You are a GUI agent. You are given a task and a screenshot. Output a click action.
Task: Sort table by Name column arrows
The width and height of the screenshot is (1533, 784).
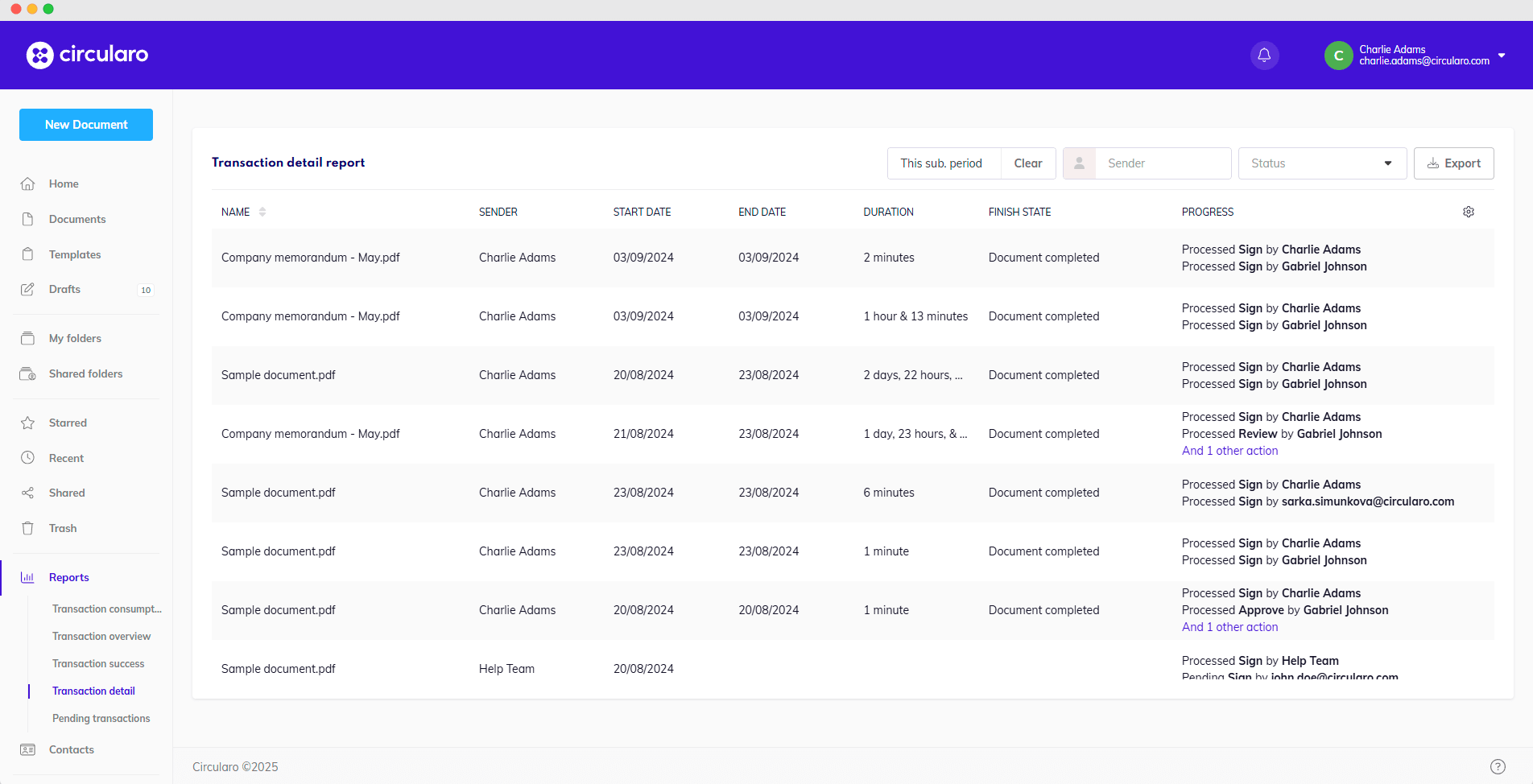click(262, 212)
